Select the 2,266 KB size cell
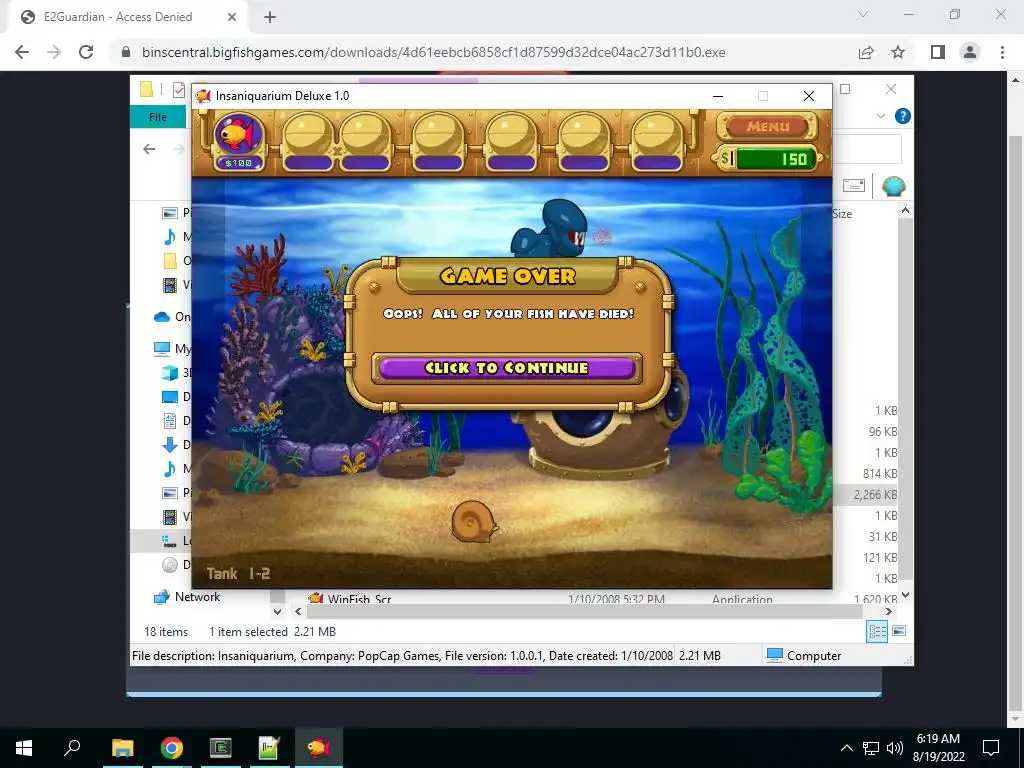The height and width of the screenshot is (768, 1024). pyautogui.click(x=875, y=494)
